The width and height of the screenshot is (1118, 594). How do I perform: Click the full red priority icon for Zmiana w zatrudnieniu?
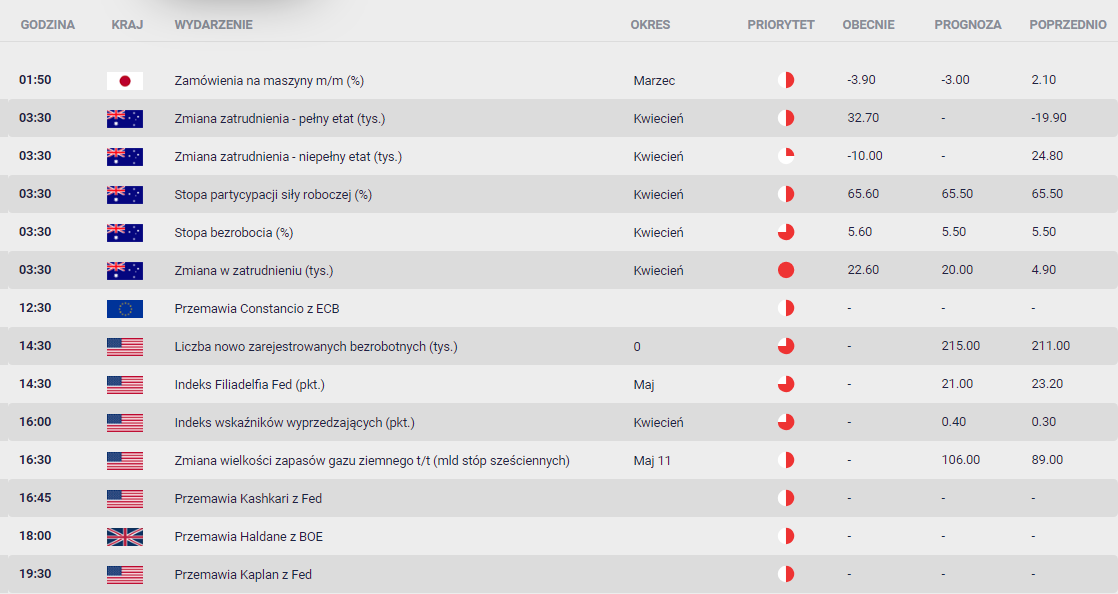(786, 270)
